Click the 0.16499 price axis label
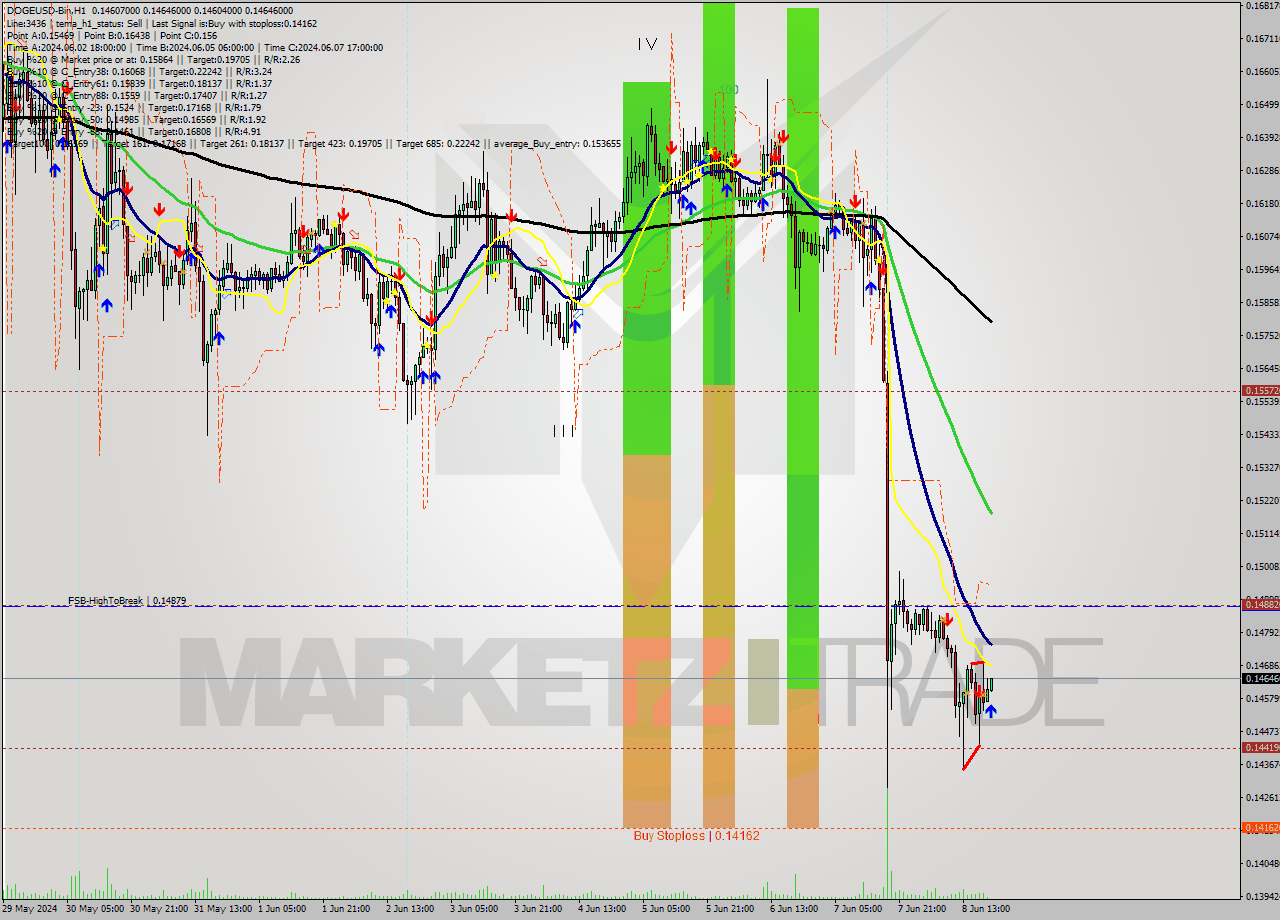Image resolution: width=1280 pixels, height=920 pixels. [1261, 105]
